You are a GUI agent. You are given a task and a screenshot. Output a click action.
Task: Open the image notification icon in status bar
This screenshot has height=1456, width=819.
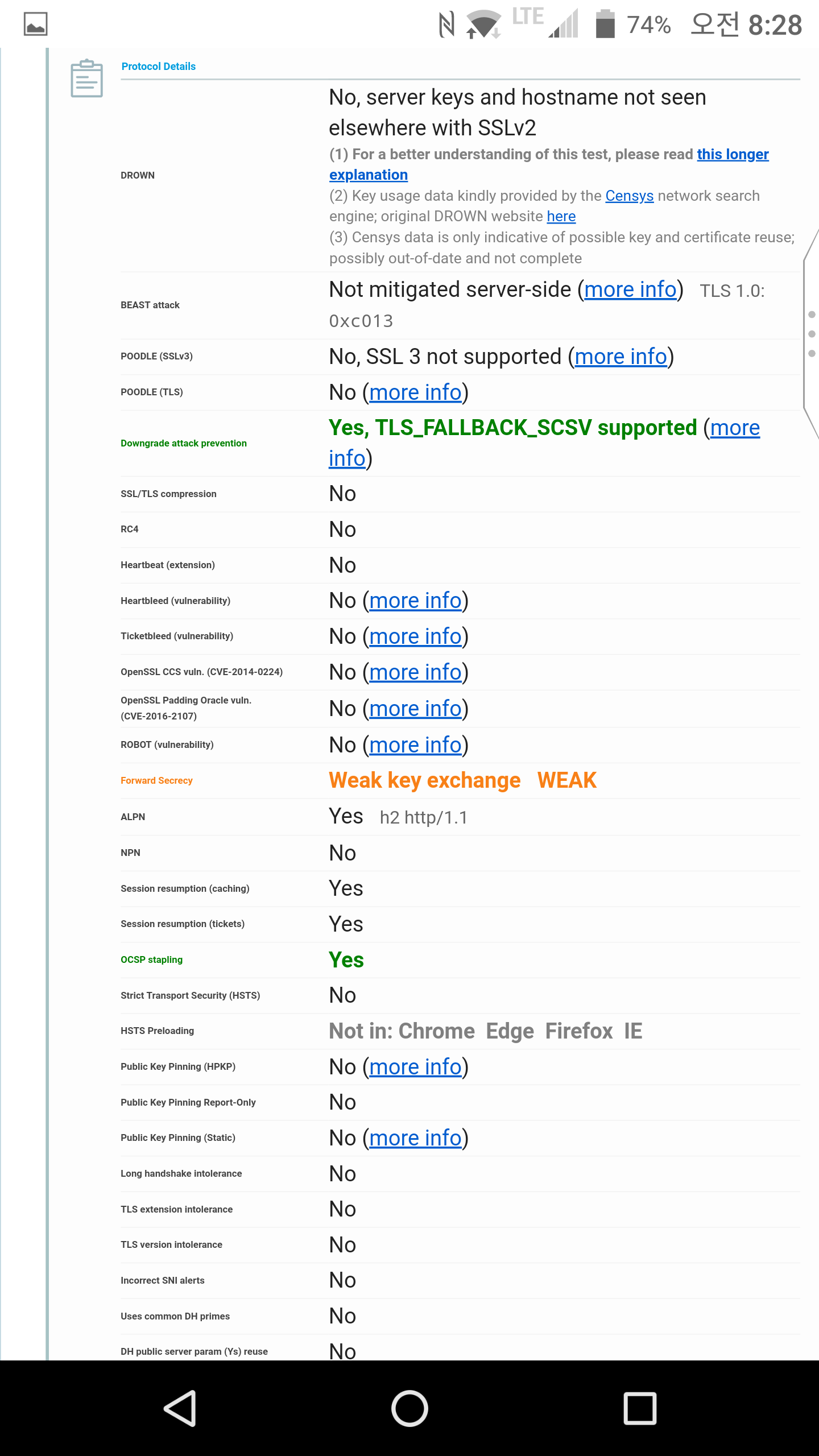[x=35, y=24]
